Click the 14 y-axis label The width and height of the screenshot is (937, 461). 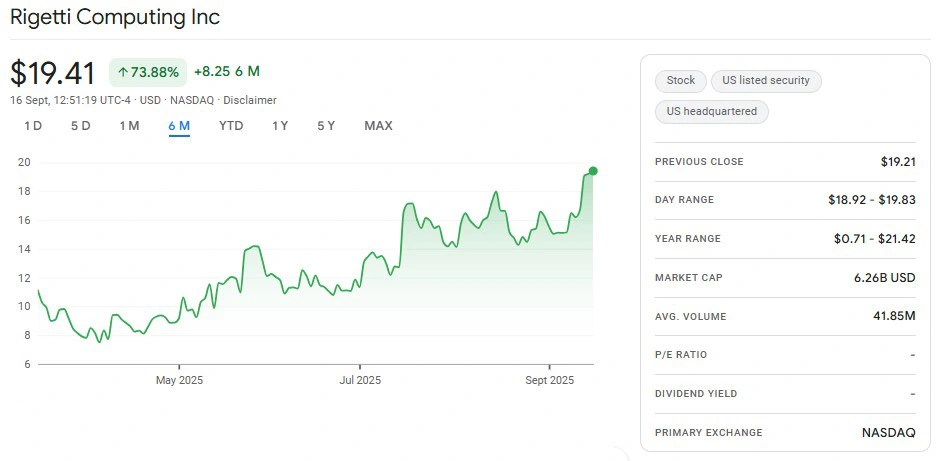tap(25, 249)
